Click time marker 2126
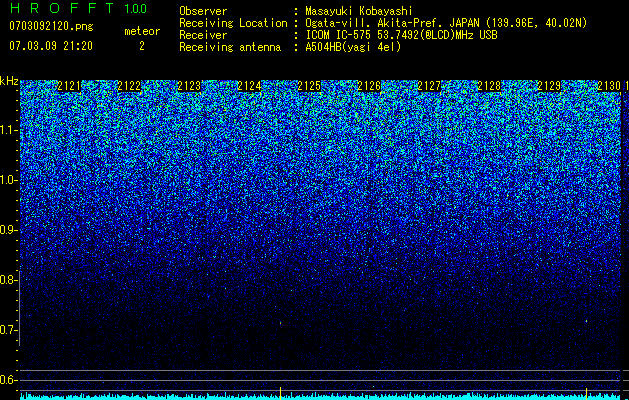Screen dimensions: 629x400 pos(369,86)
